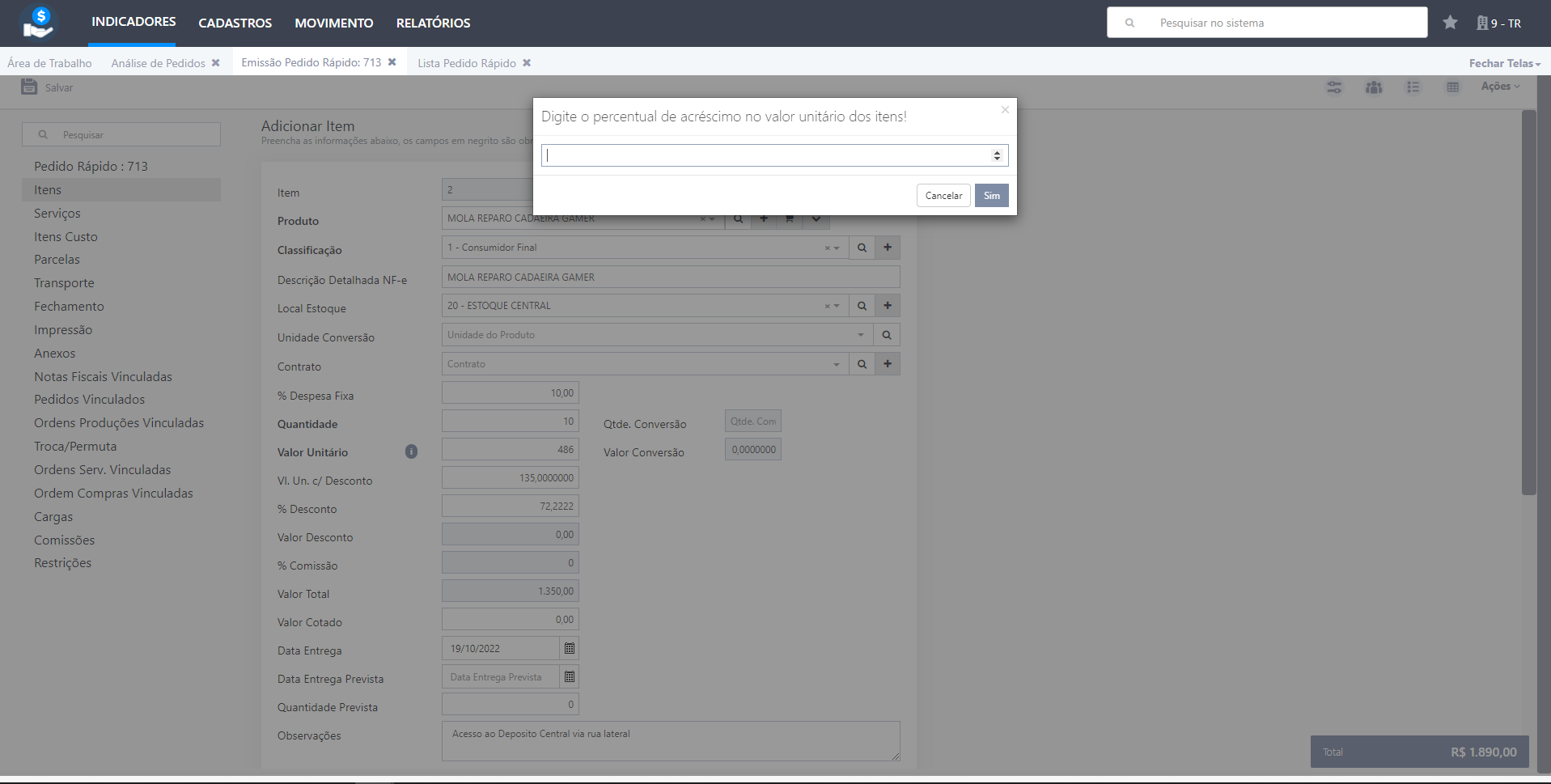The width and height of the screenshot is (1551, 784).
Task: Click the Valor Unitário input field
Action: (x=511, y=450)
